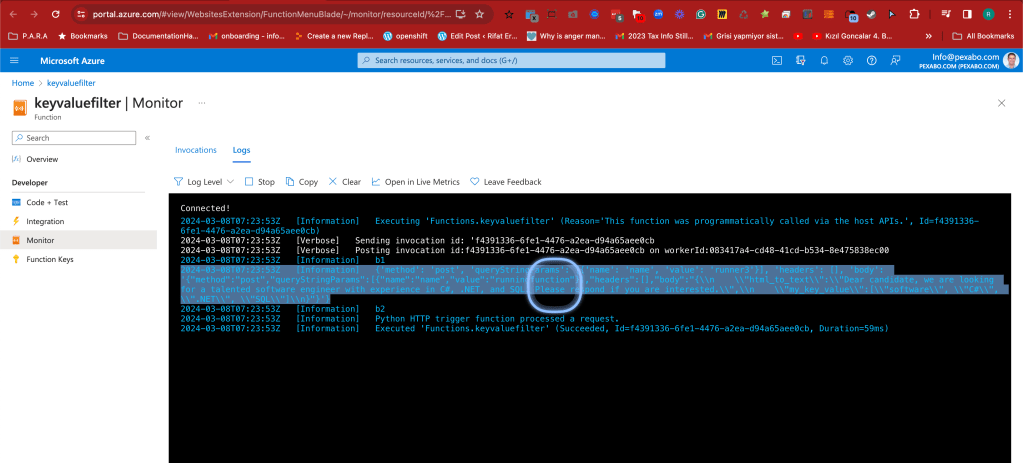Open the Chrome media control icon

[947, 14]
